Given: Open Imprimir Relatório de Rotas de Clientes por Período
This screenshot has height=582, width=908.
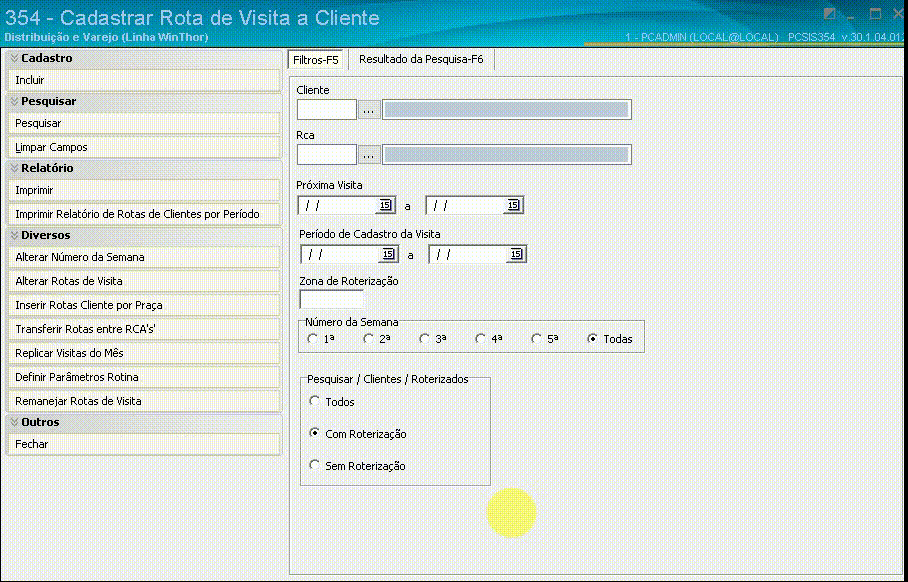Looking at the screenshot, I should 143,214.
